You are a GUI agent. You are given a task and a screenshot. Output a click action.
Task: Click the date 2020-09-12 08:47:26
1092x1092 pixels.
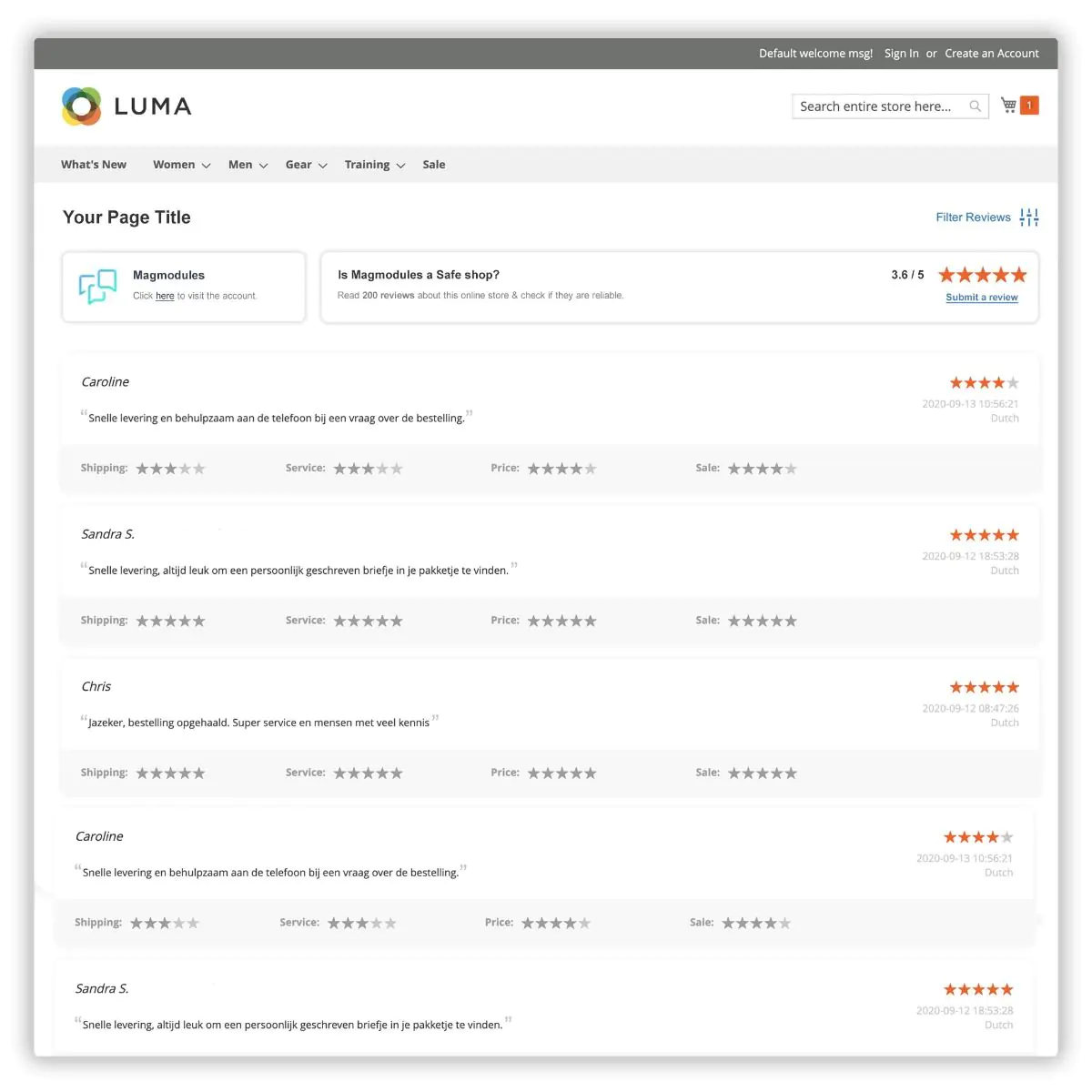(970, 708)
